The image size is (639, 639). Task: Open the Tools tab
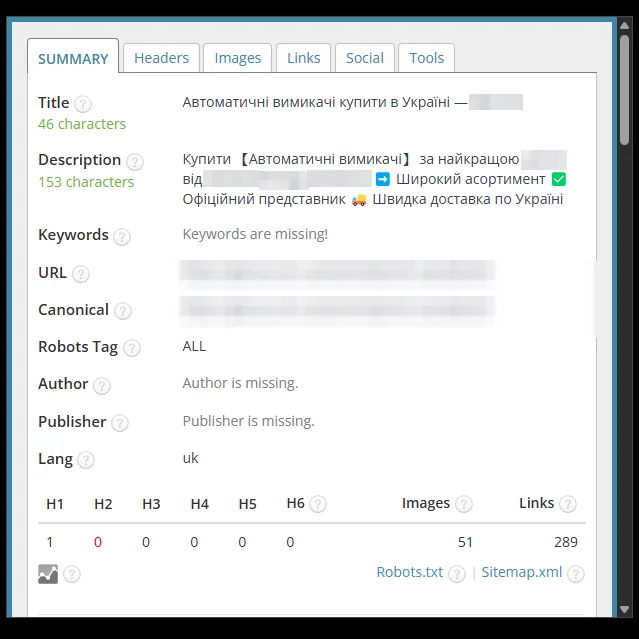pos(426,58)
